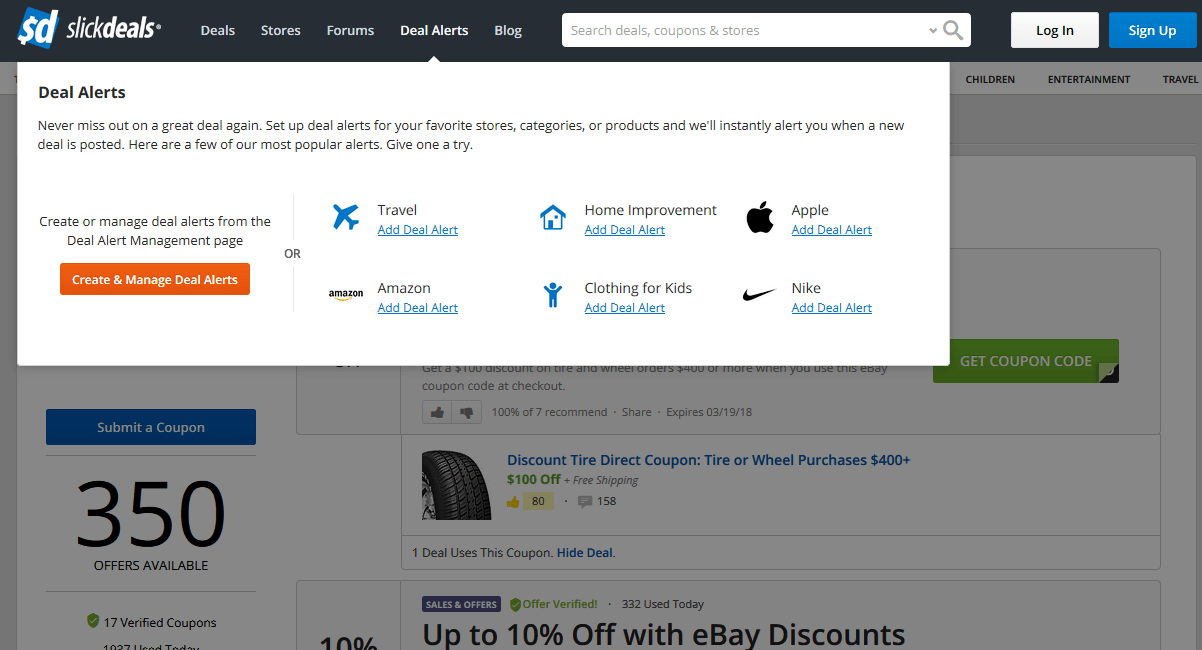
Task: Add Deal Alert for Nike
Action: click(x=831, y=308)
